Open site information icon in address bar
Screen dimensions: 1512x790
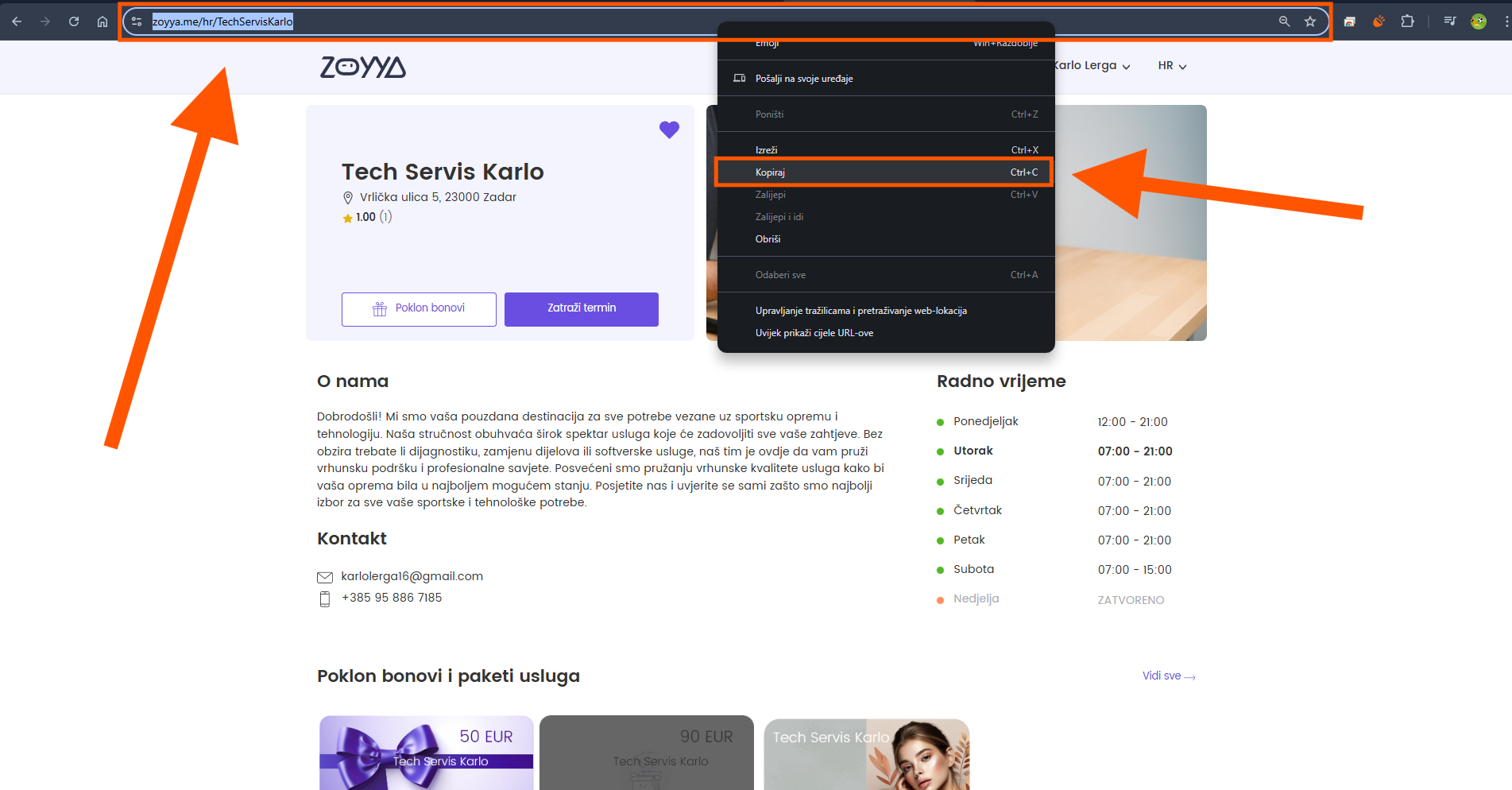[x=137, y=21]
